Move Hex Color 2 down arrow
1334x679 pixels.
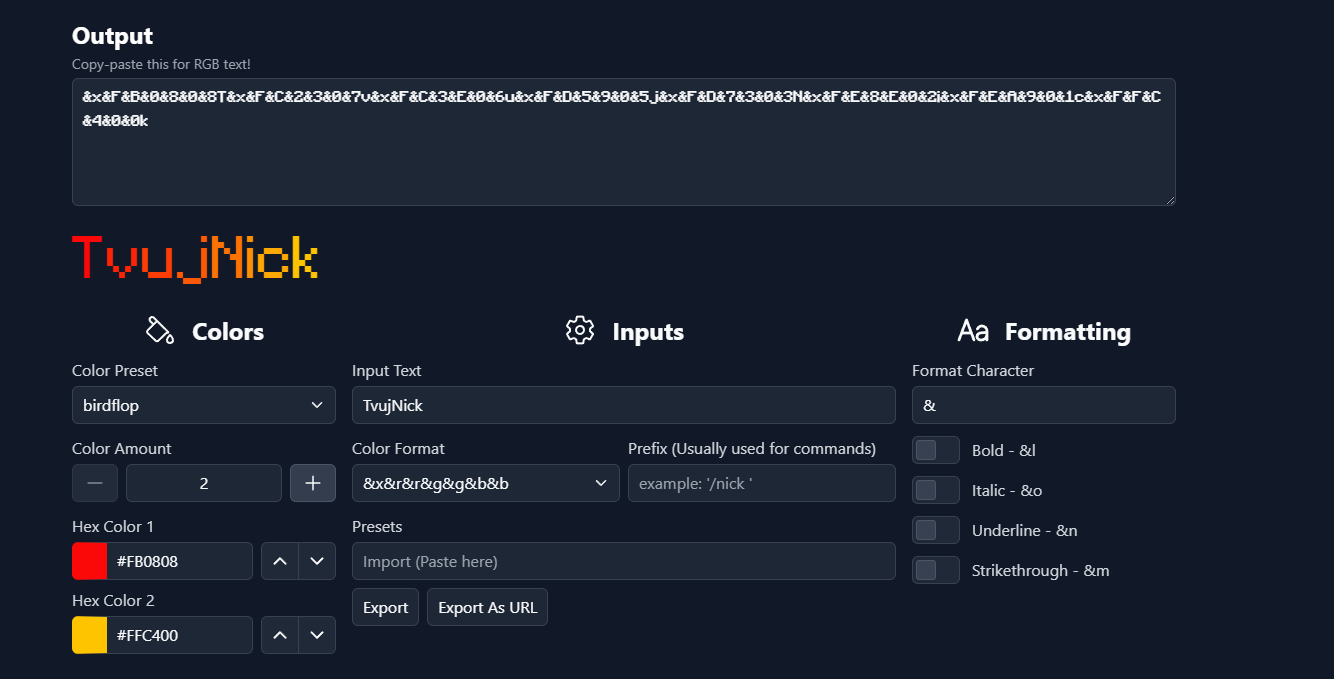(x=317, y=635)
